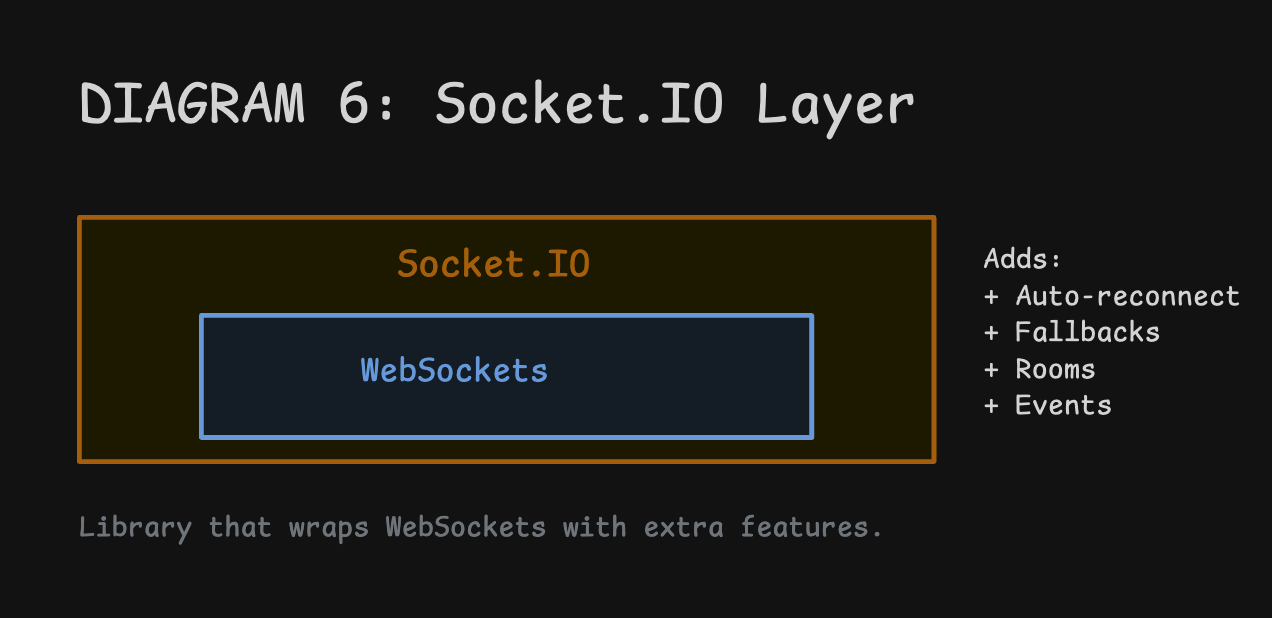Viewport: 1272px width, 618px height.
Task: Click the plus sign before Auto-reconnect
Action: pos(991,297)
